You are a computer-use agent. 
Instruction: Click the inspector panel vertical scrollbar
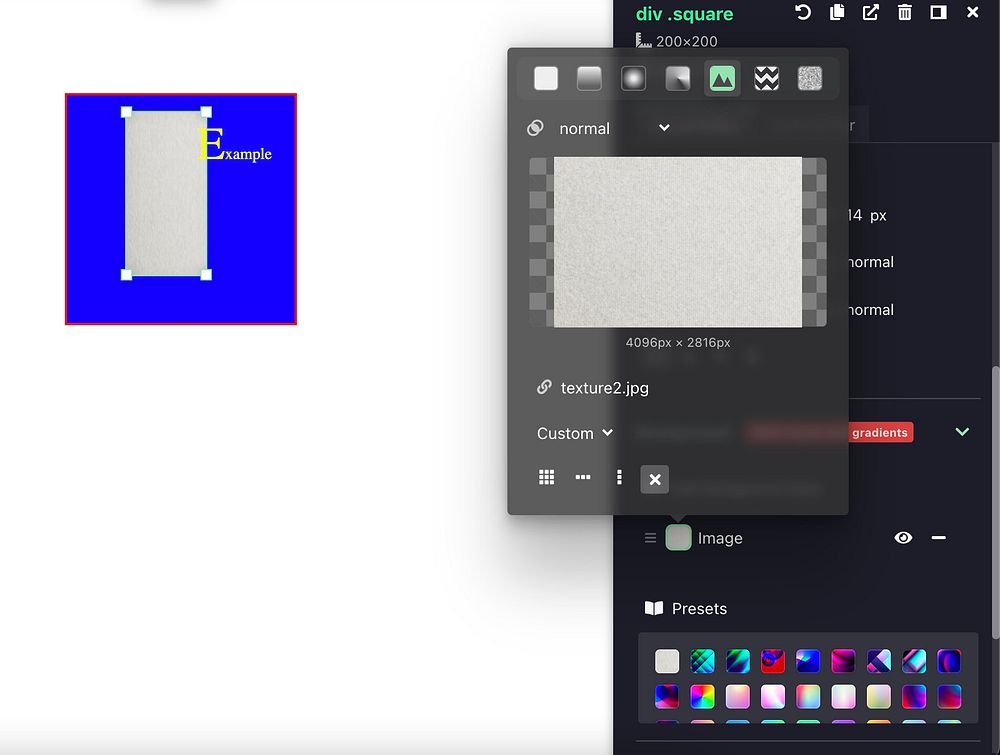pyautogui.click(x=996, y=502)
